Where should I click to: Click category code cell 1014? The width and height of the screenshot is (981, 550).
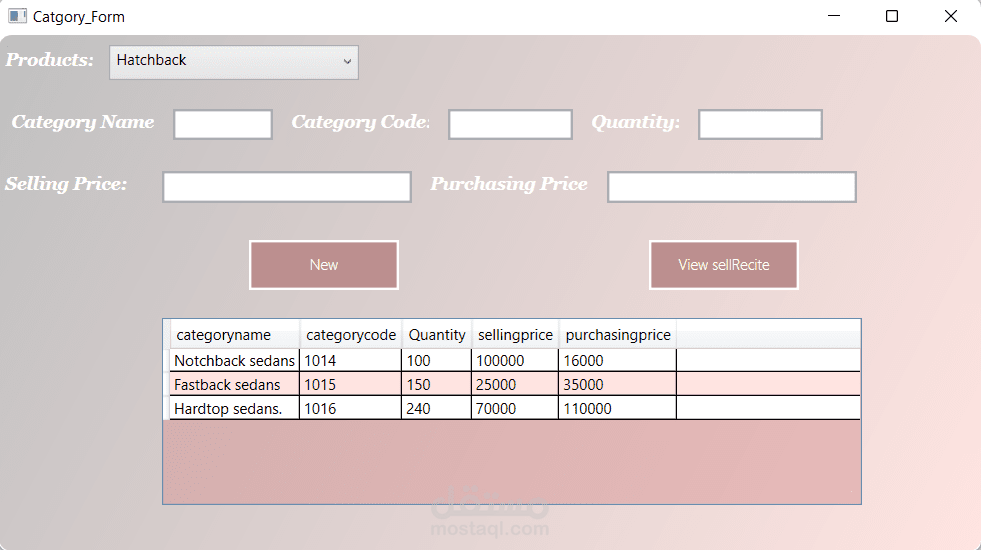point(350,360)
